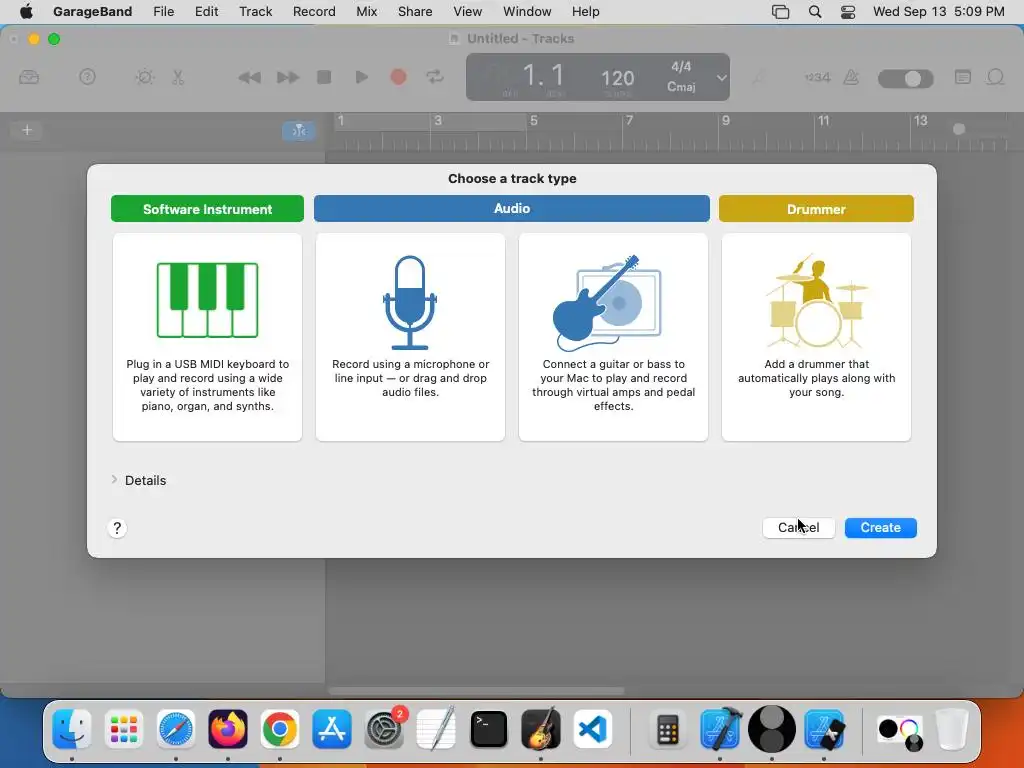1024x768 pixels.
Task: Toggle the 1234 count-in button
Action: [817, 78]
